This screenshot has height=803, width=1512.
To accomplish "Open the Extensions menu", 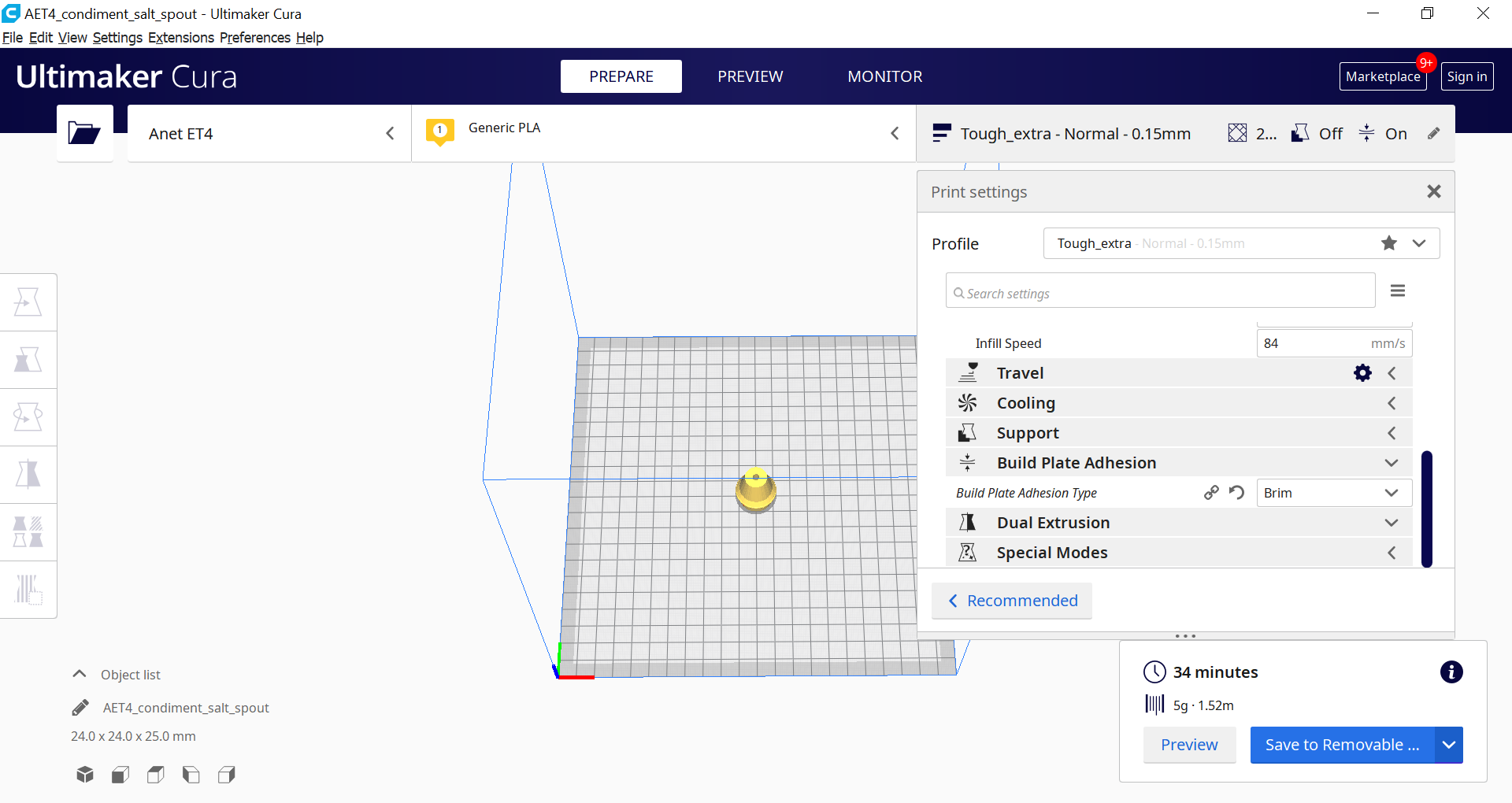I will pos(181,38).
